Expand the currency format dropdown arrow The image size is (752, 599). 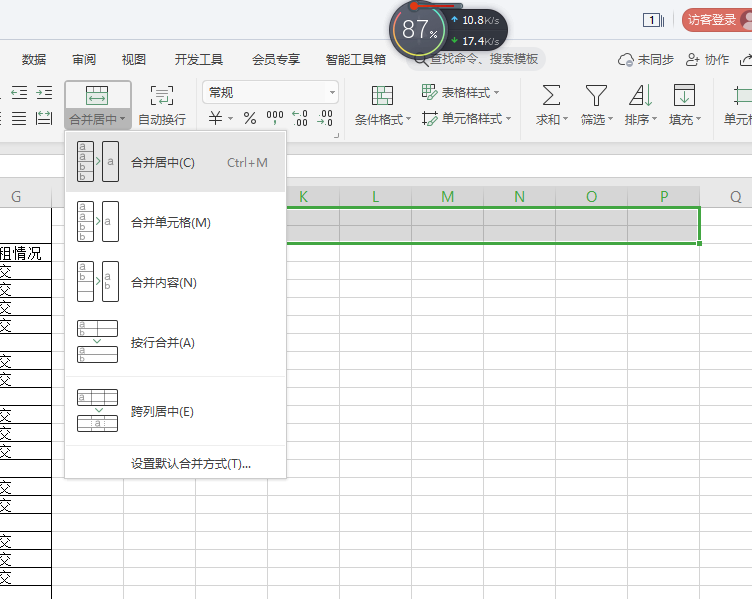231,118
